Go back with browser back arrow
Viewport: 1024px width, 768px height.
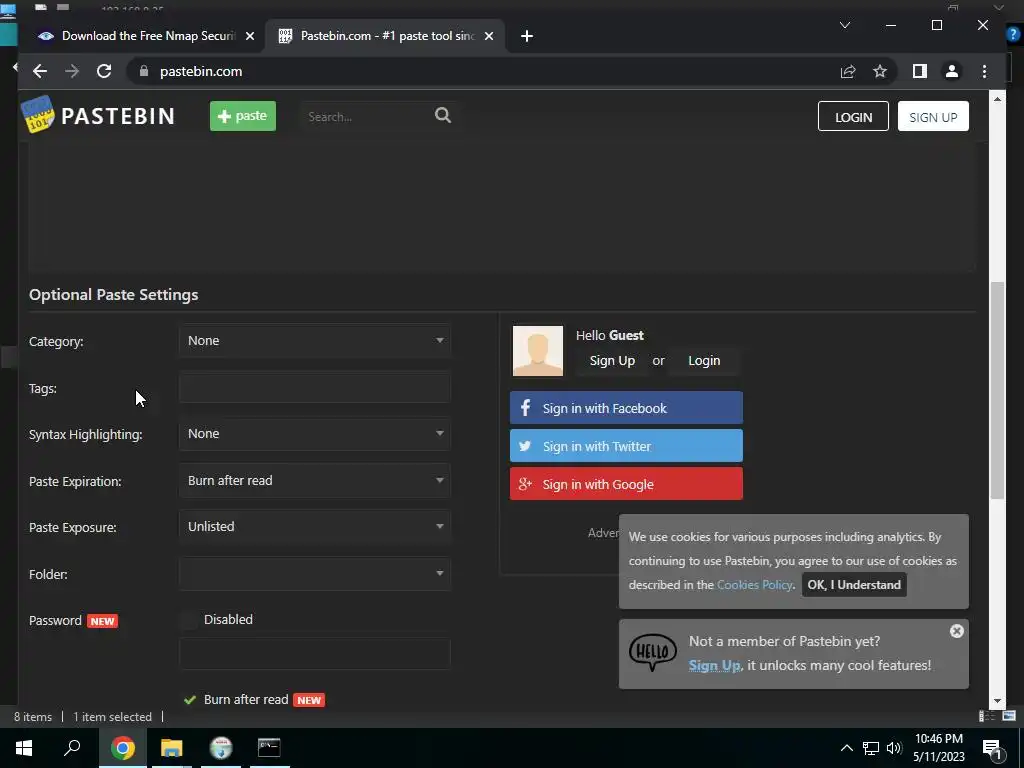40,71
